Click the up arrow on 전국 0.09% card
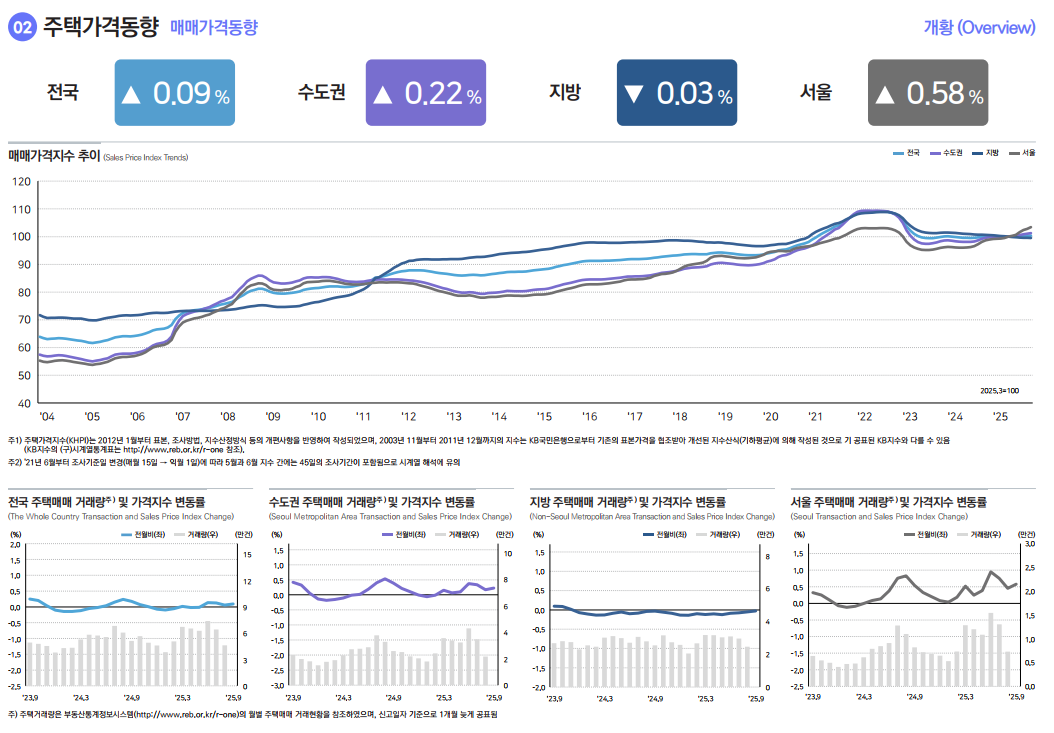This screenshot has height=733, width=1054. coord(131,94)
